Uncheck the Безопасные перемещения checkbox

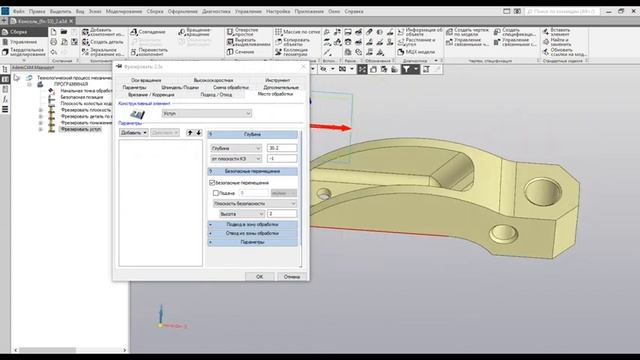212,182
